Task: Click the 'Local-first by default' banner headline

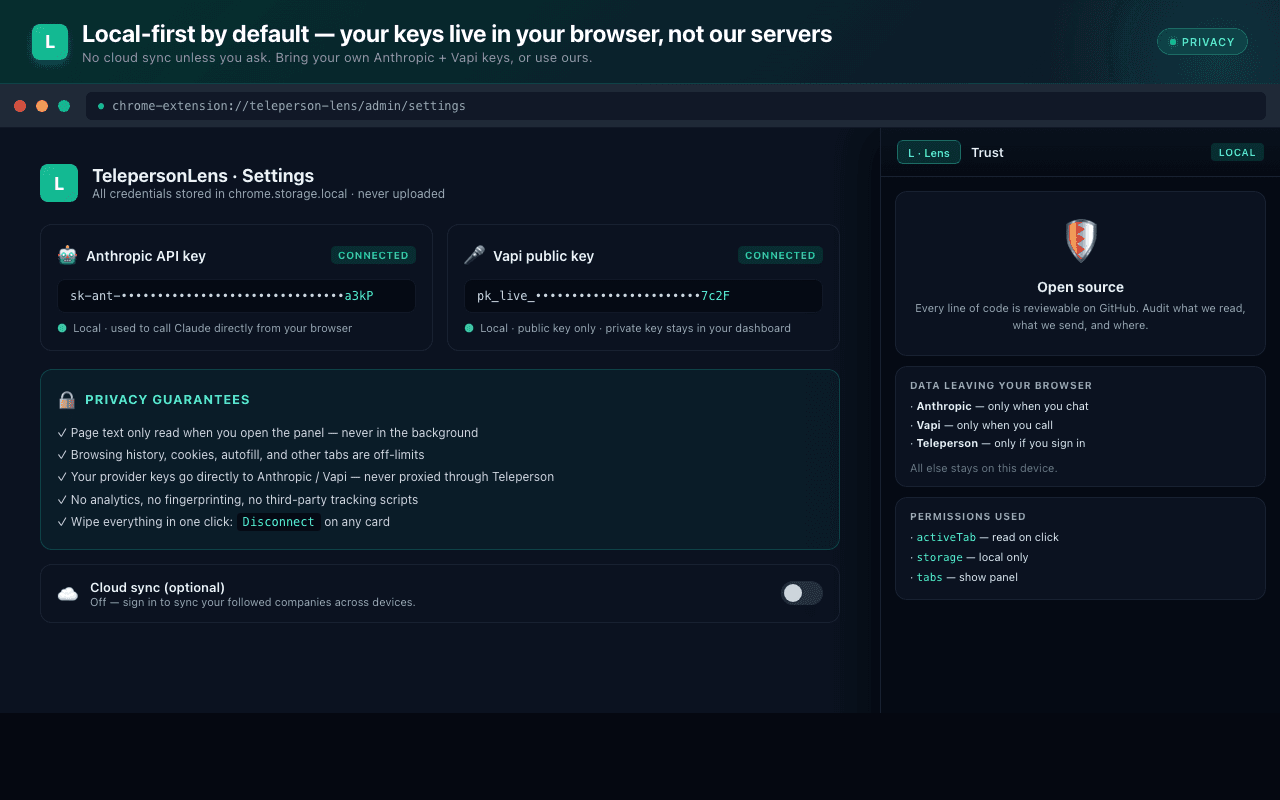Action: click(457, 34)
